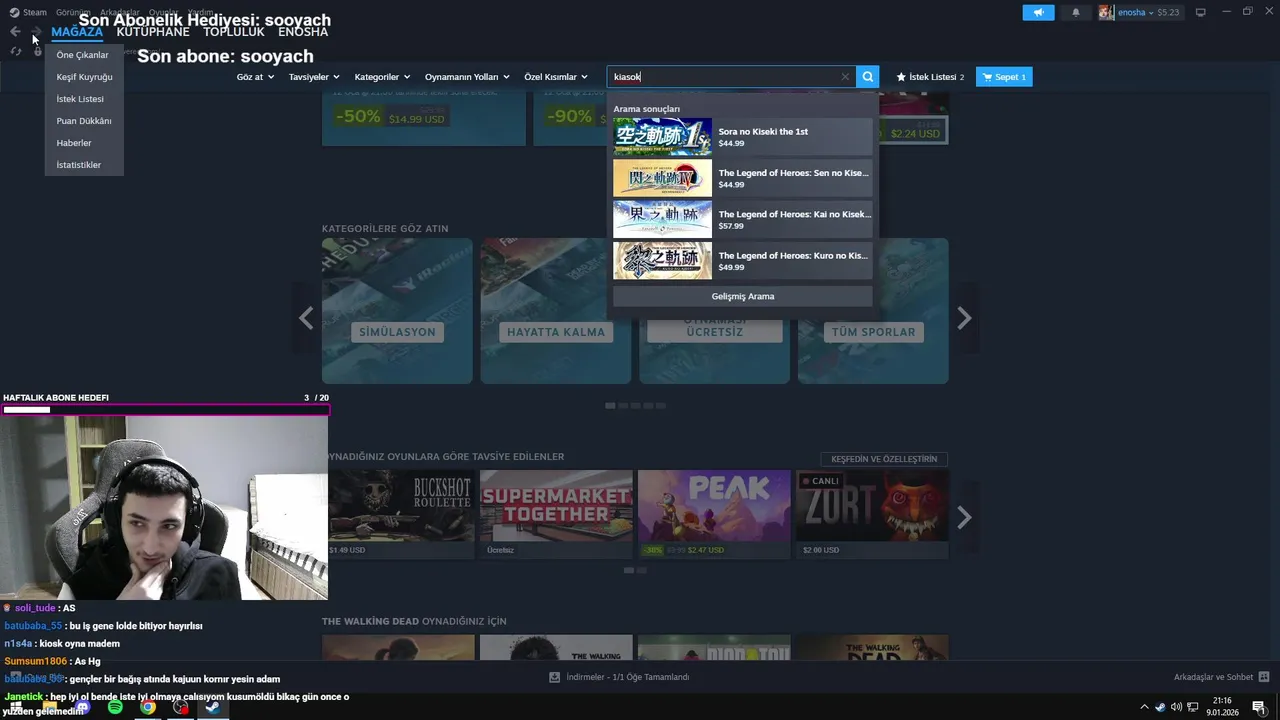Open the ZORT game card
Image resolution: width=1280 pixels, height=720 pixels.
pos(872,514)
